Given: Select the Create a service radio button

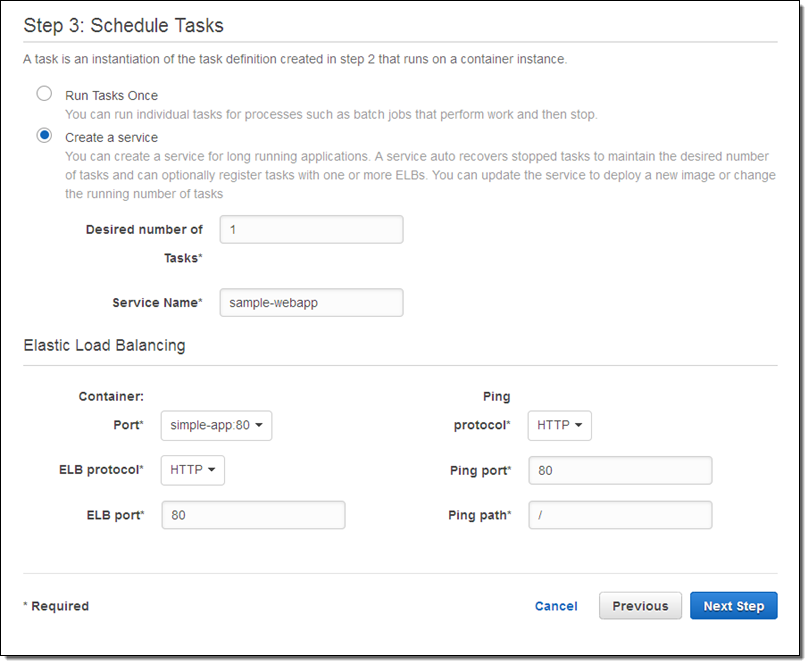Looking at the screenshot, I should (x=44, y=136).
